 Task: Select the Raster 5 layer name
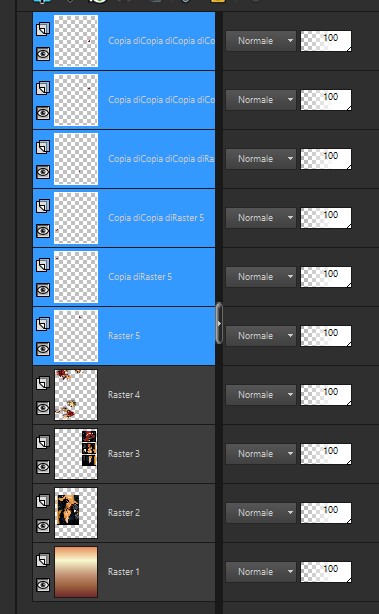[x=124, y=336]
